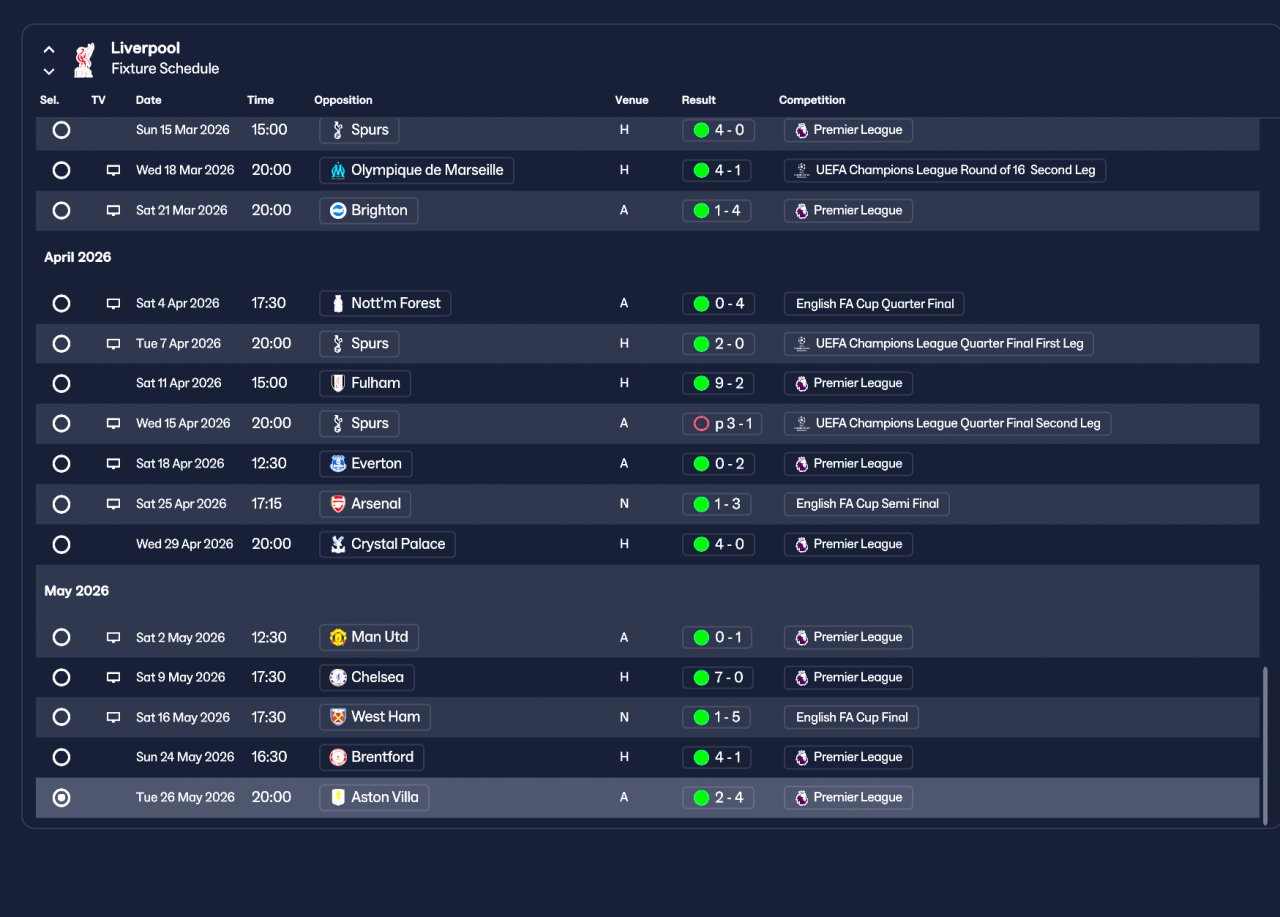Click the Man Utd club badge

click(x=338, y=637)
